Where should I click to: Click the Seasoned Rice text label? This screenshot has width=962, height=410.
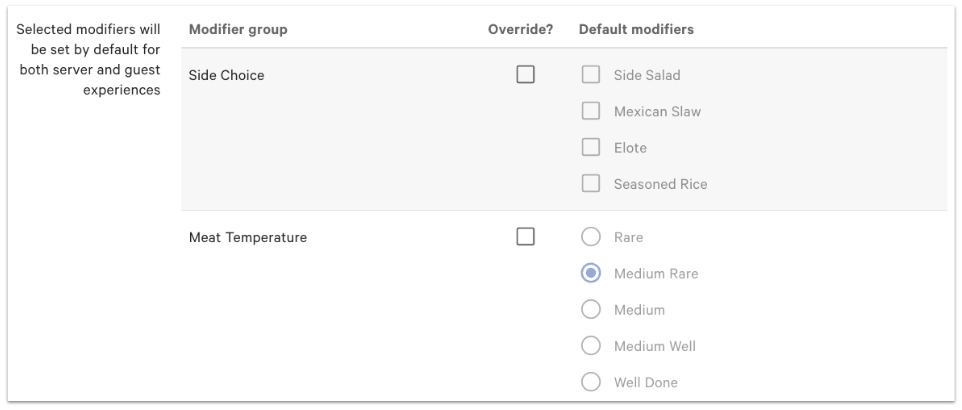pos(660,184)
